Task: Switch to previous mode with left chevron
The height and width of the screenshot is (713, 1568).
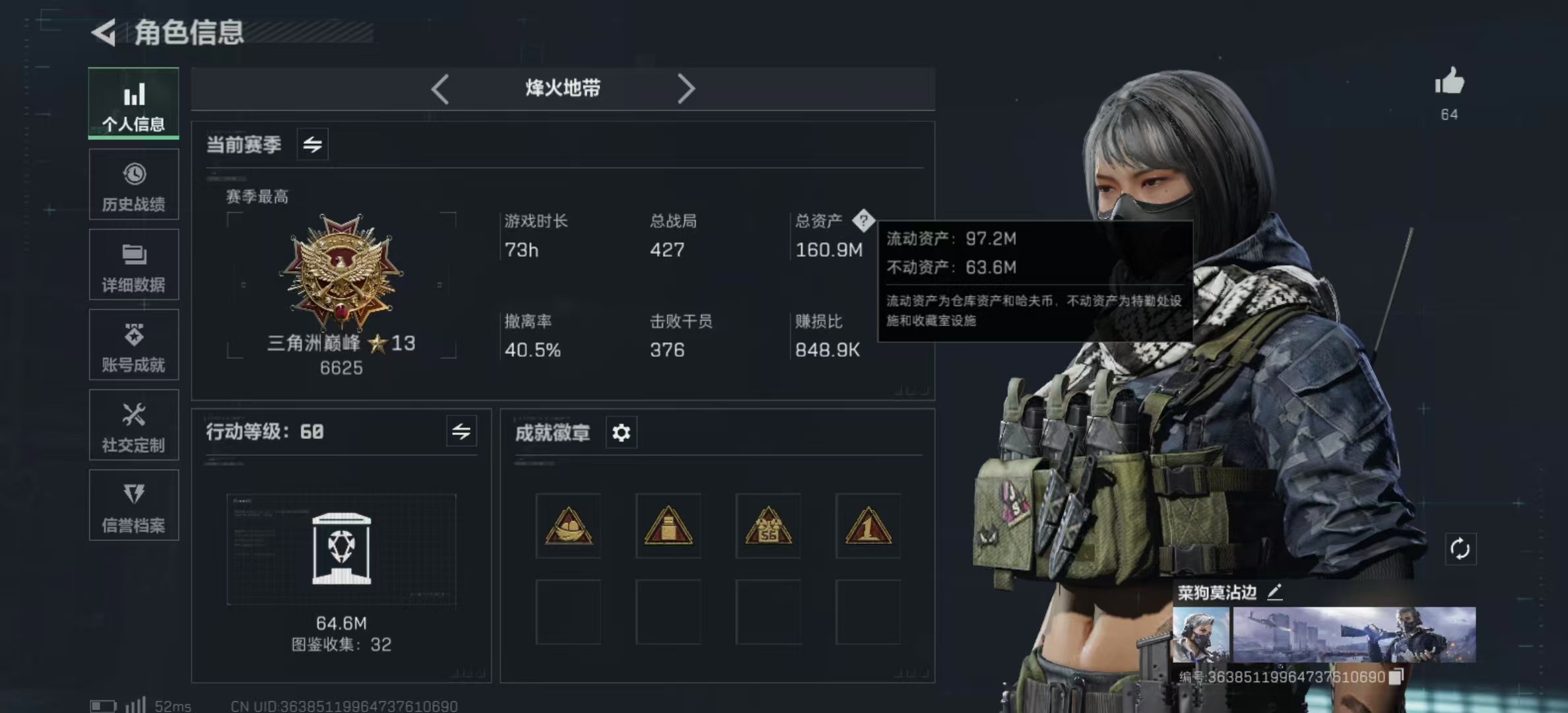Action: coord(440,89)
